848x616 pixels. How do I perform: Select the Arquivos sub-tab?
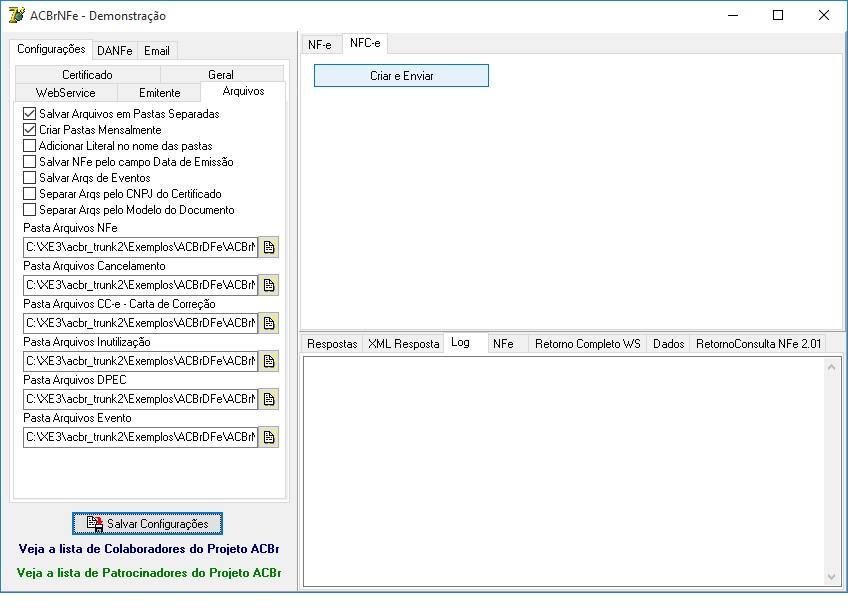click(x=243, y=91)
